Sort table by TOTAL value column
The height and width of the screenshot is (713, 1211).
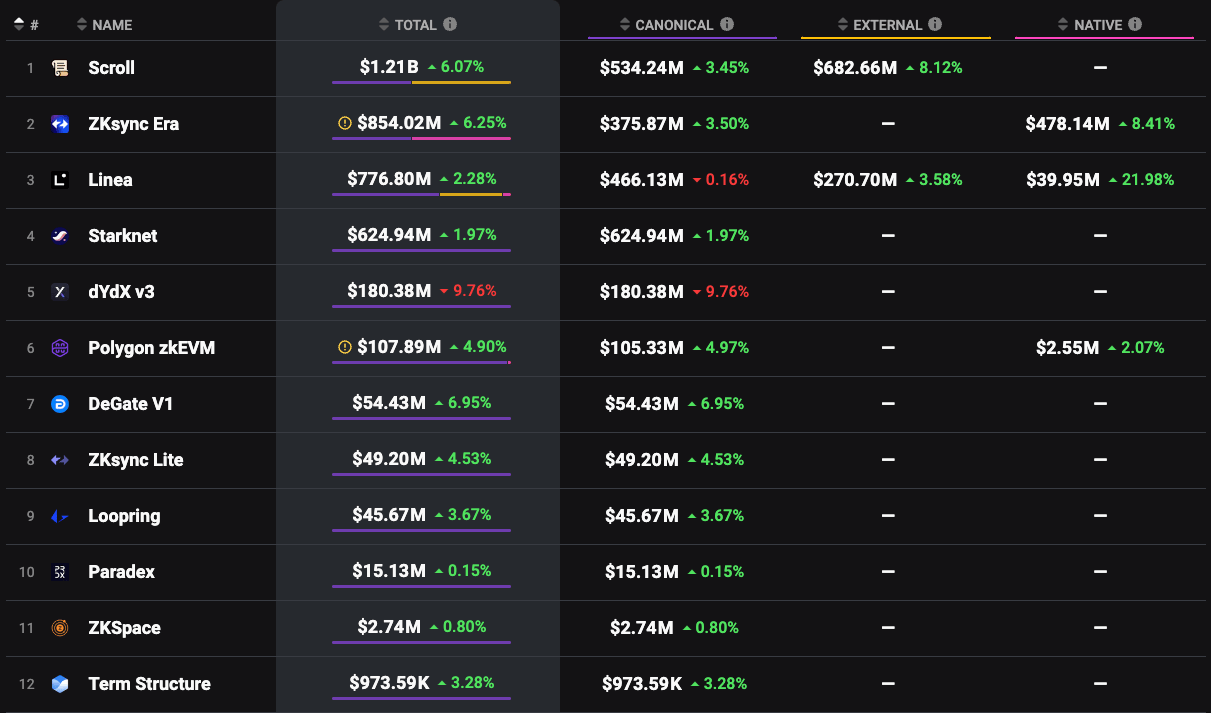(409, 25)
